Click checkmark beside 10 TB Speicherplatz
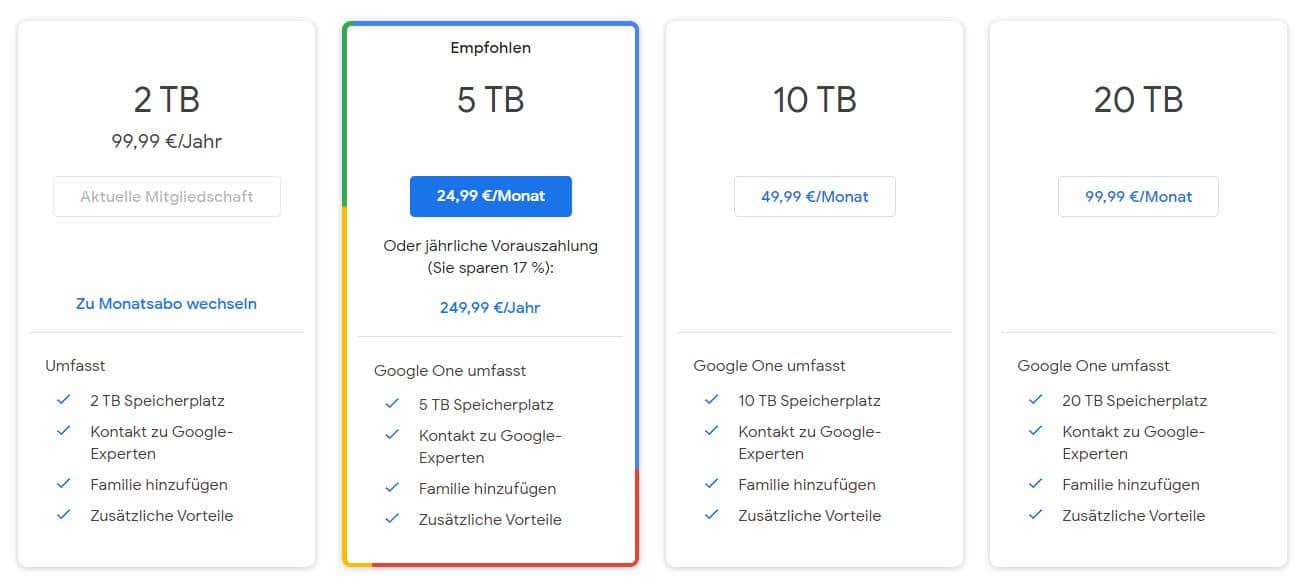 point(712,399)
